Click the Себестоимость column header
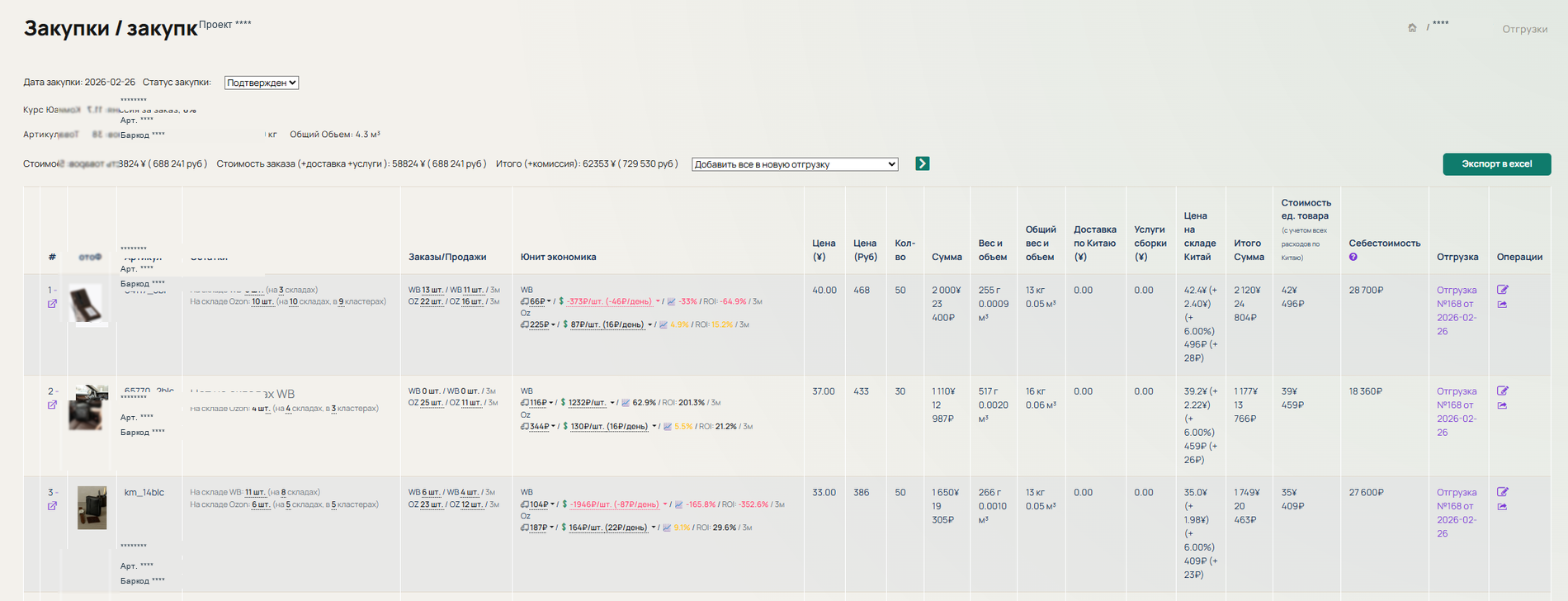This screenshot has height=601, width=1568. 1384,244
